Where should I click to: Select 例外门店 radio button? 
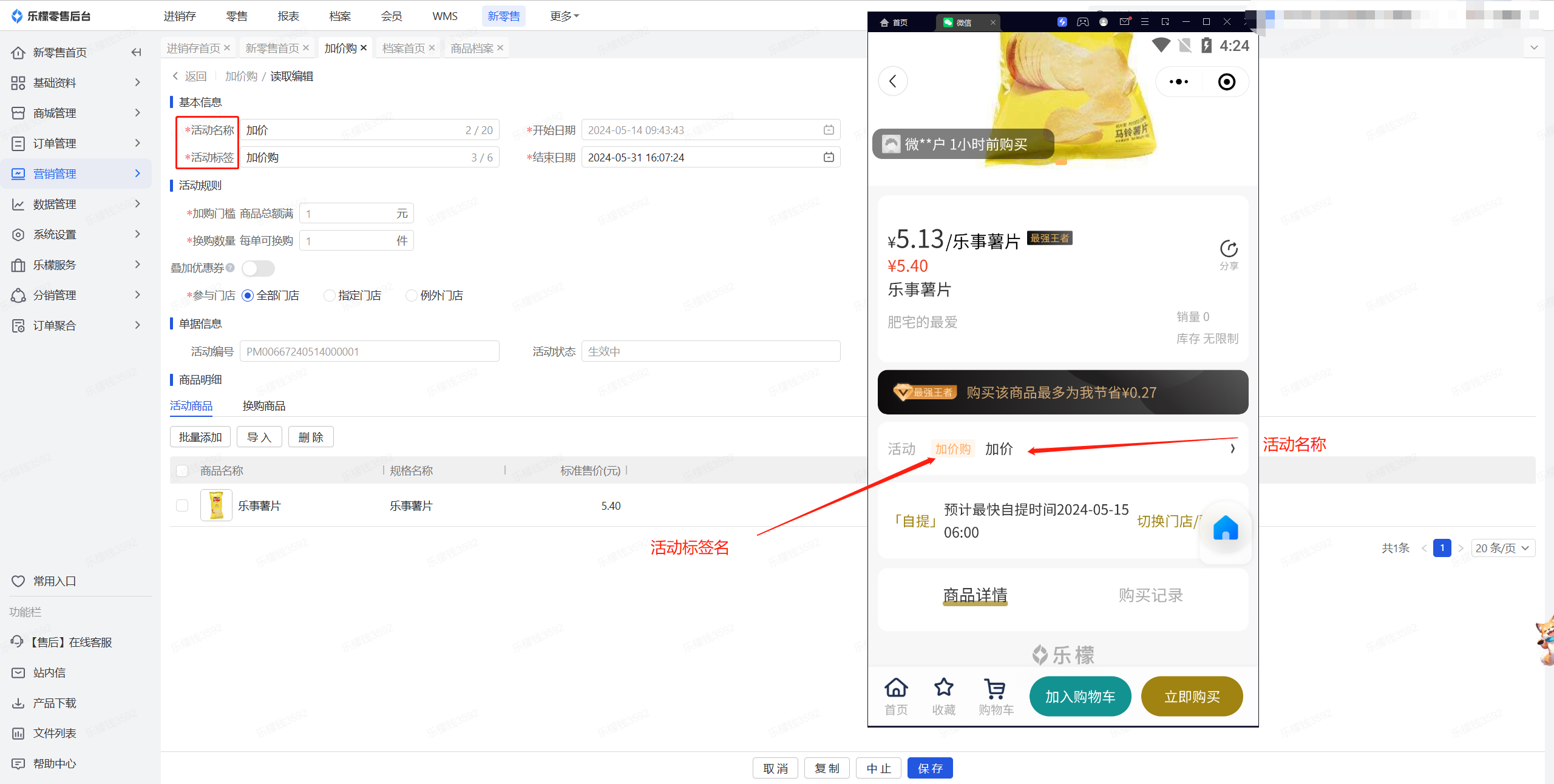click(x=412, y=296)
